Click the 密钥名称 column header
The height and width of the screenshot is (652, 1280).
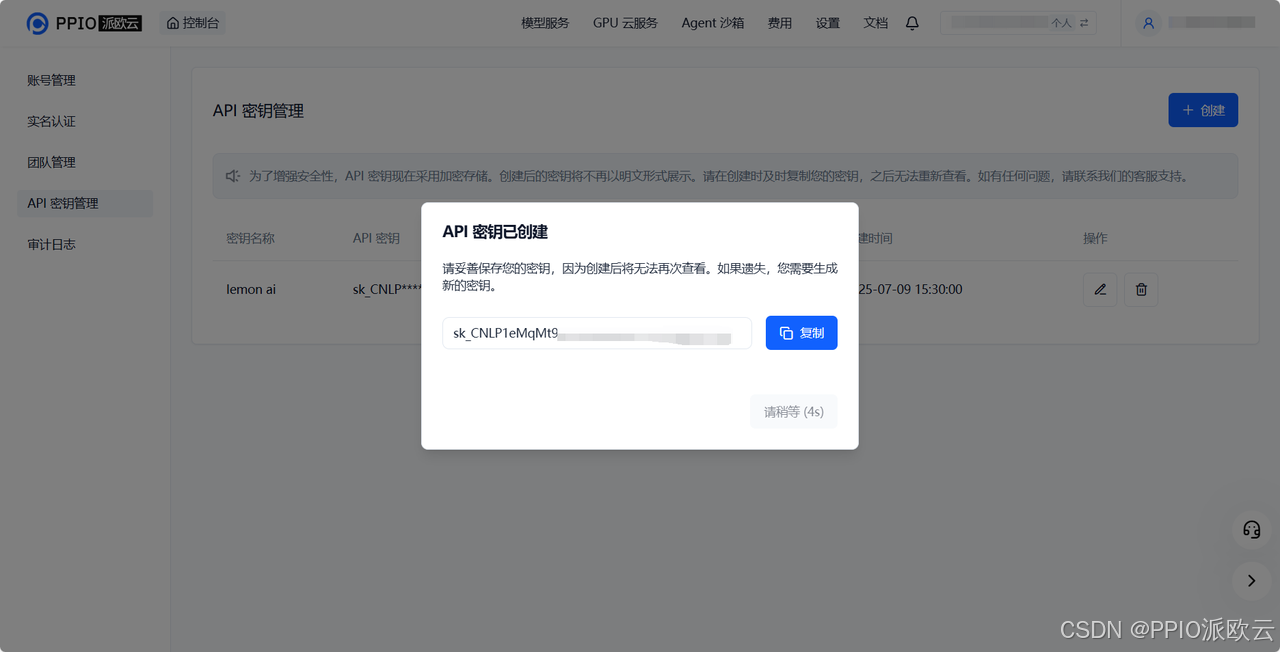point(250,238)
